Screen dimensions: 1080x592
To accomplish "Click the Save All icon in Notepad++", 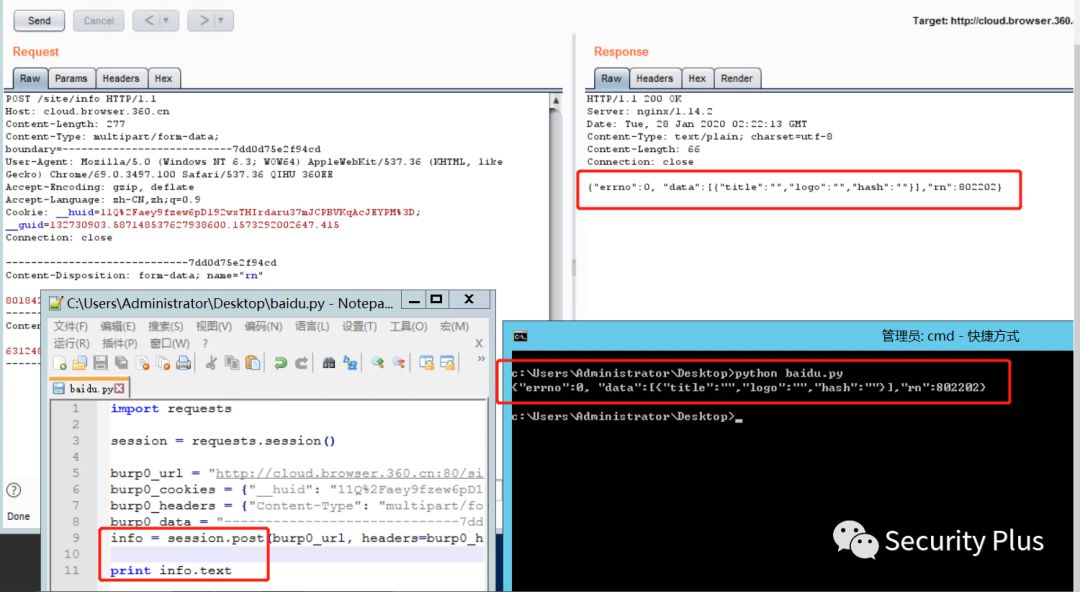I will pyautogui.click(x=121, y=363).
